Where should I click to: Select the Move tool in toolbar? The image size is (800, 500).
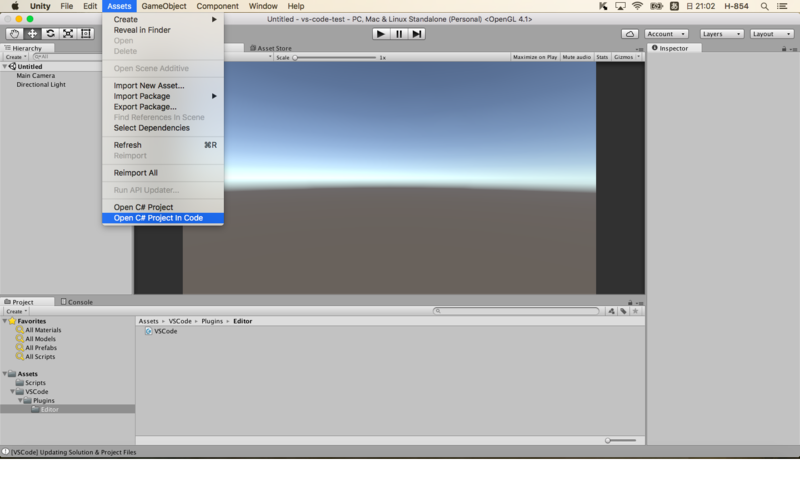32,34
